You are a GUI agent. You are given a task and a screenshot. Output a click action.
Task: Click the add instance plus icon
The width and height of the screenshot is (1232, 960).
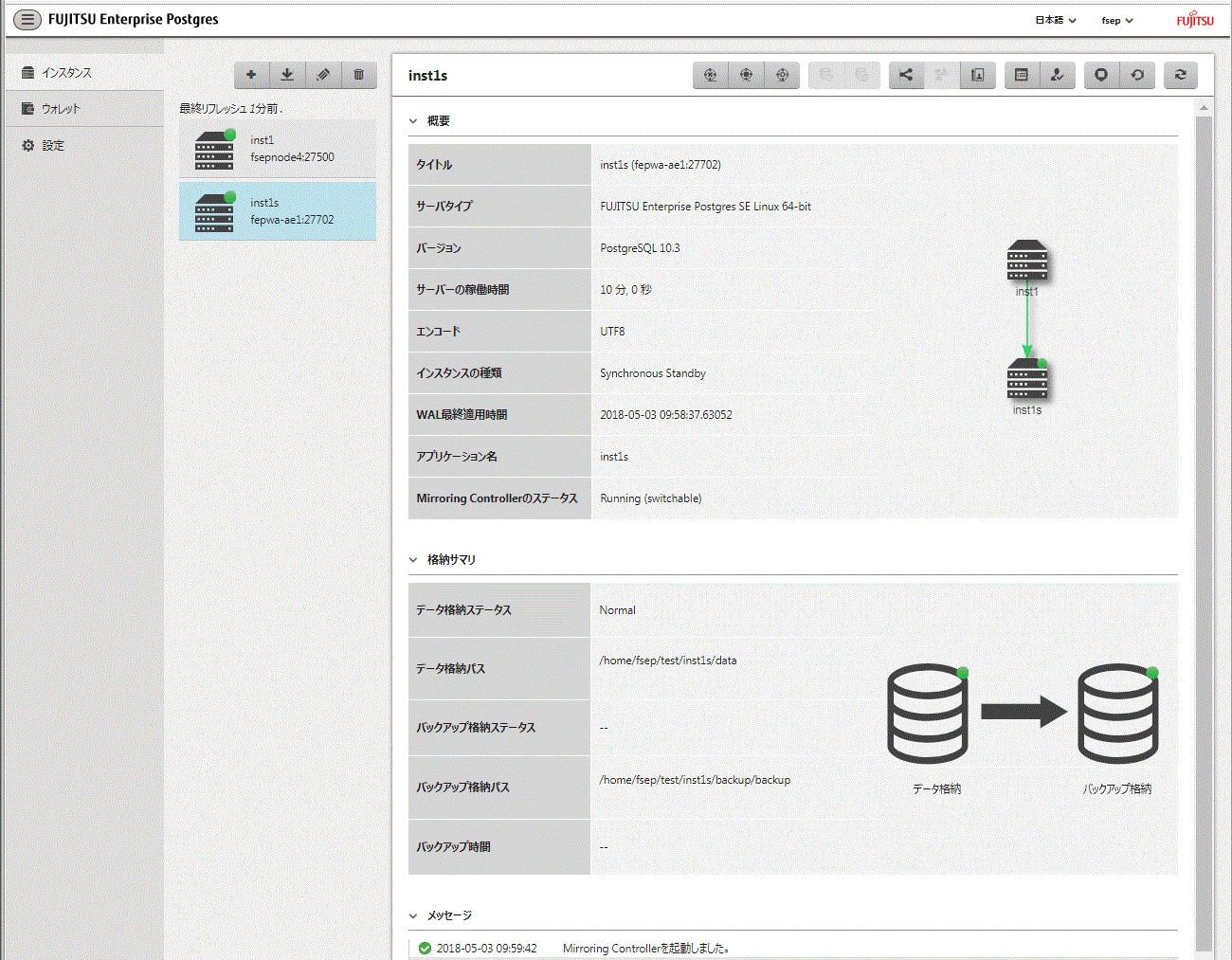click(x=251, y=75)
